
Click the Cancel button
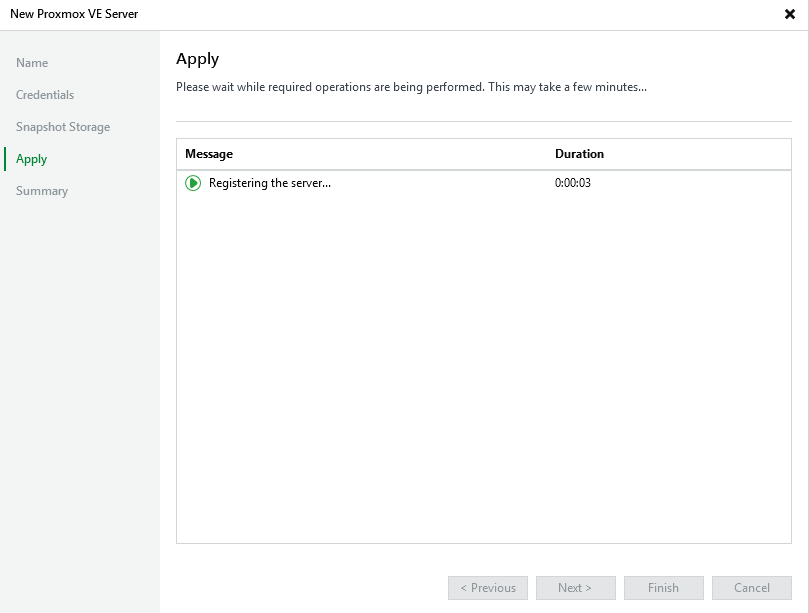pos(752,588)
